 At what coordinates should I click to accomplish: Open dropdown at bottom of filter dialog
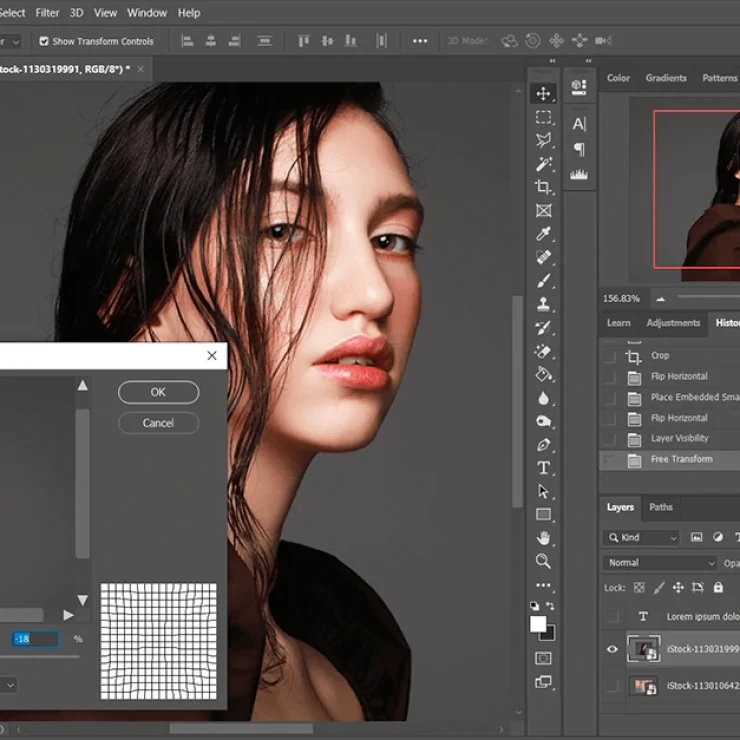8,685
